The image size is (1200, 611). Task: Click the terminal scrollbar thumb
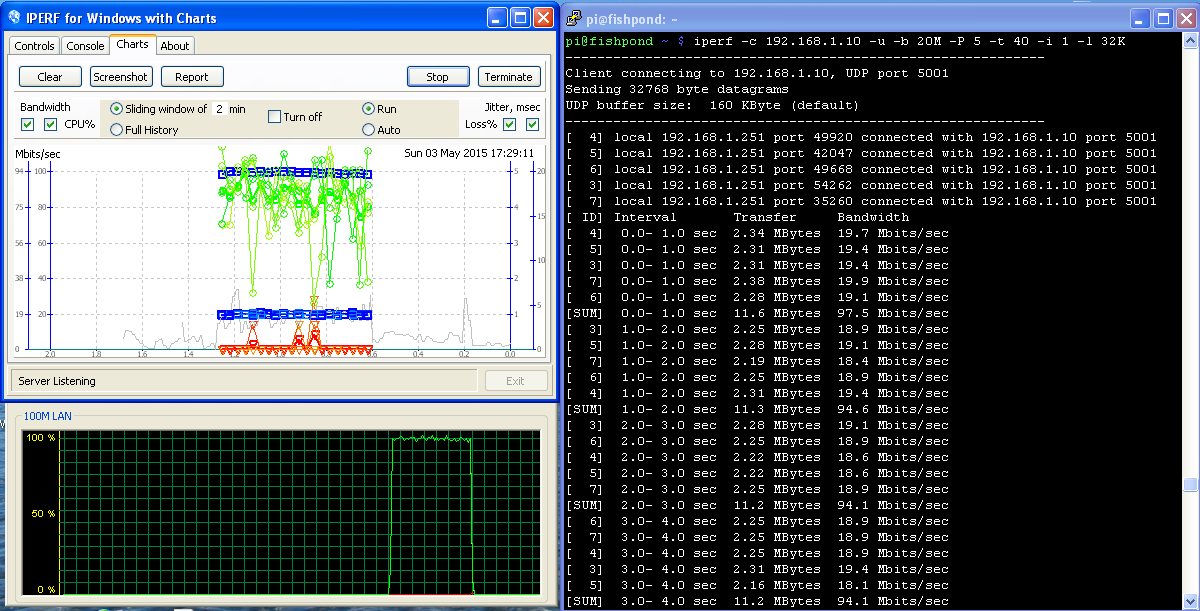pos(1190,486)
